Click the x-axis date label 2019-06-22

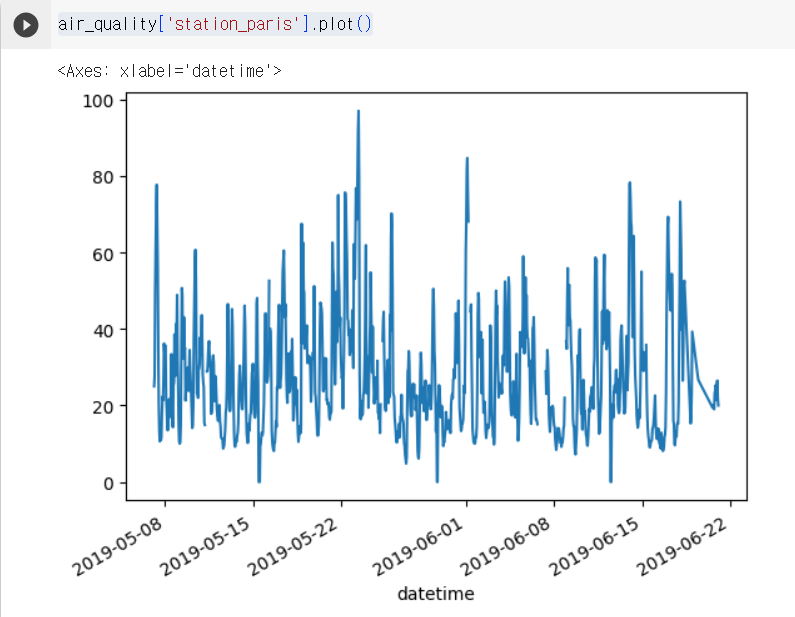pos(682,547)
